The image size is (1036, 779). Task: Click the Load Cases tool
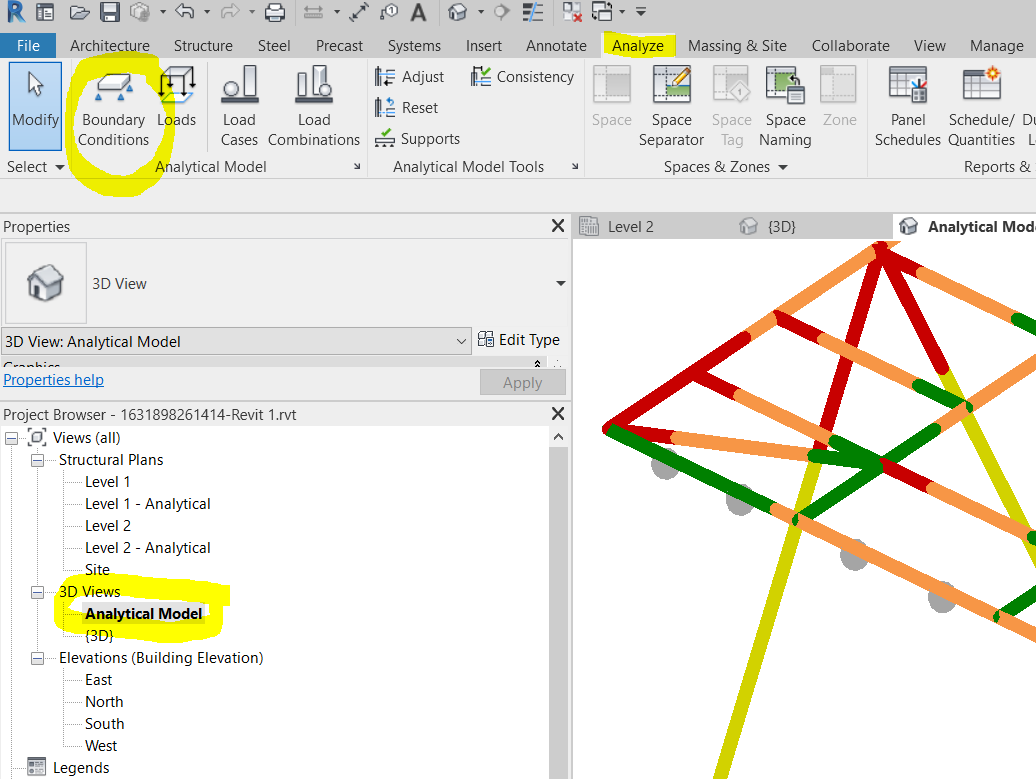pos(239,107)
